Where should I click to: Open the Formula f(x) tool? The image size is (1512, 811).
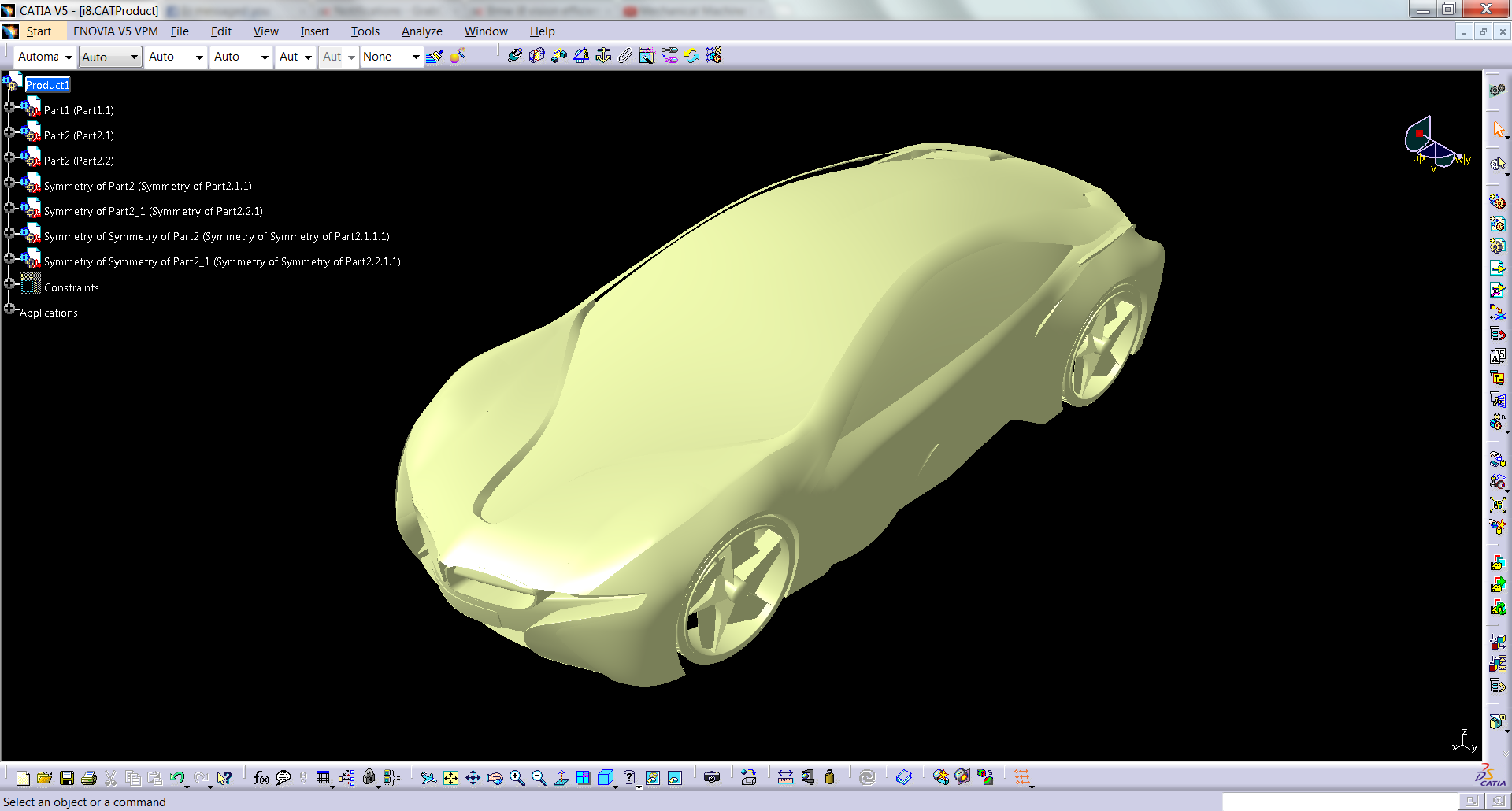261,778
